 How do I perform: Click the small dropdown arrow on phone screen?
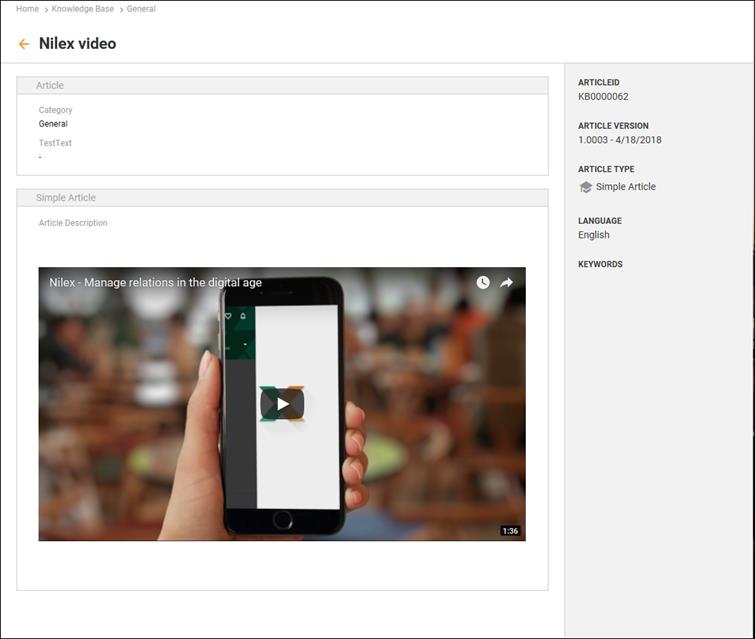(244, 344)
